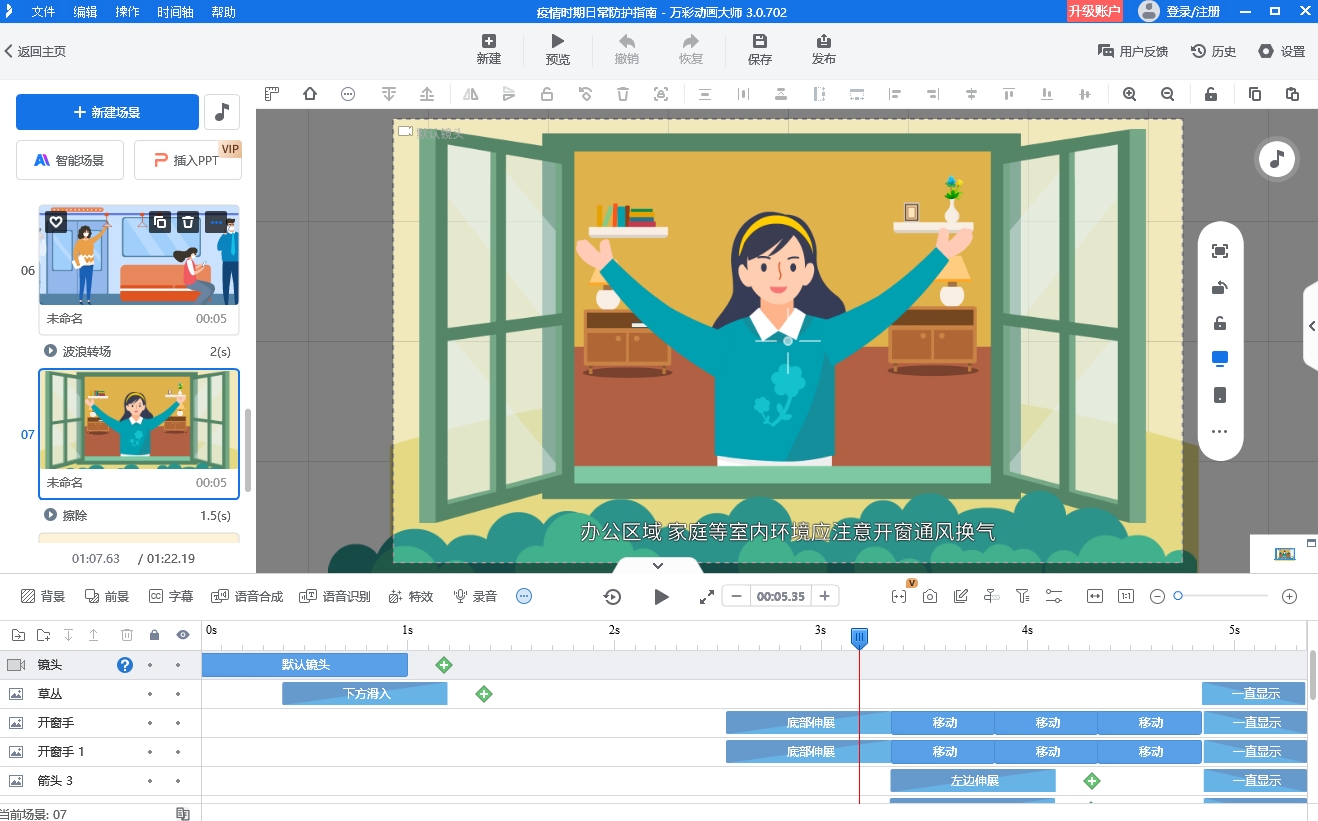The height and width of the screenshot is (821, 1318).
Task: Expand the right side panel chevron
Action: [1311, 325]
